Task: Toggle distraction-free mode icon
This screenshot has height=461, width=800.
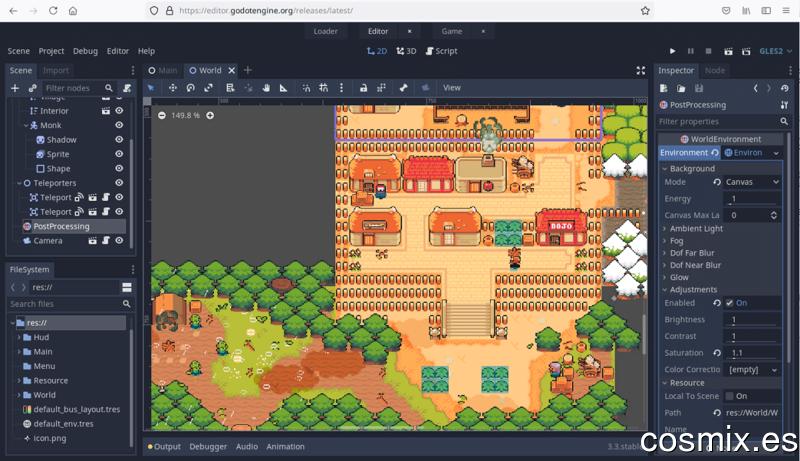Action: [641, 70]
